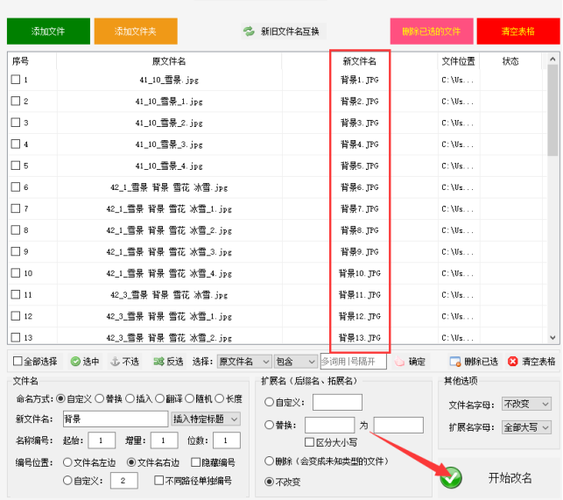Tick the checkbox for row 1
This screenshot has height=500, width=563.
click(x=15, y=79)
